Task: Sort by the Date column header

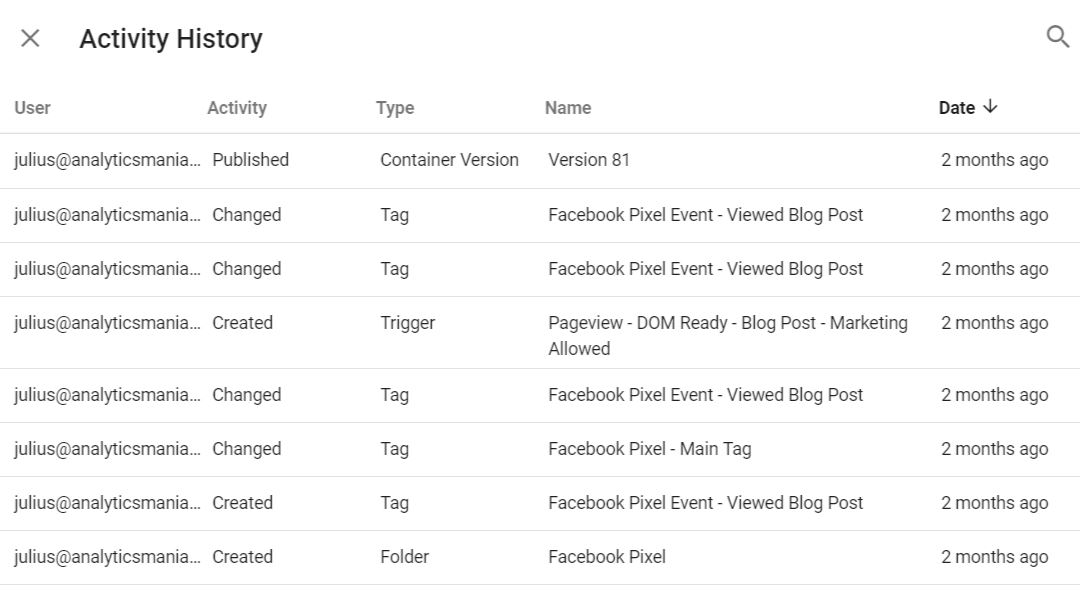Action: (957, 108)
